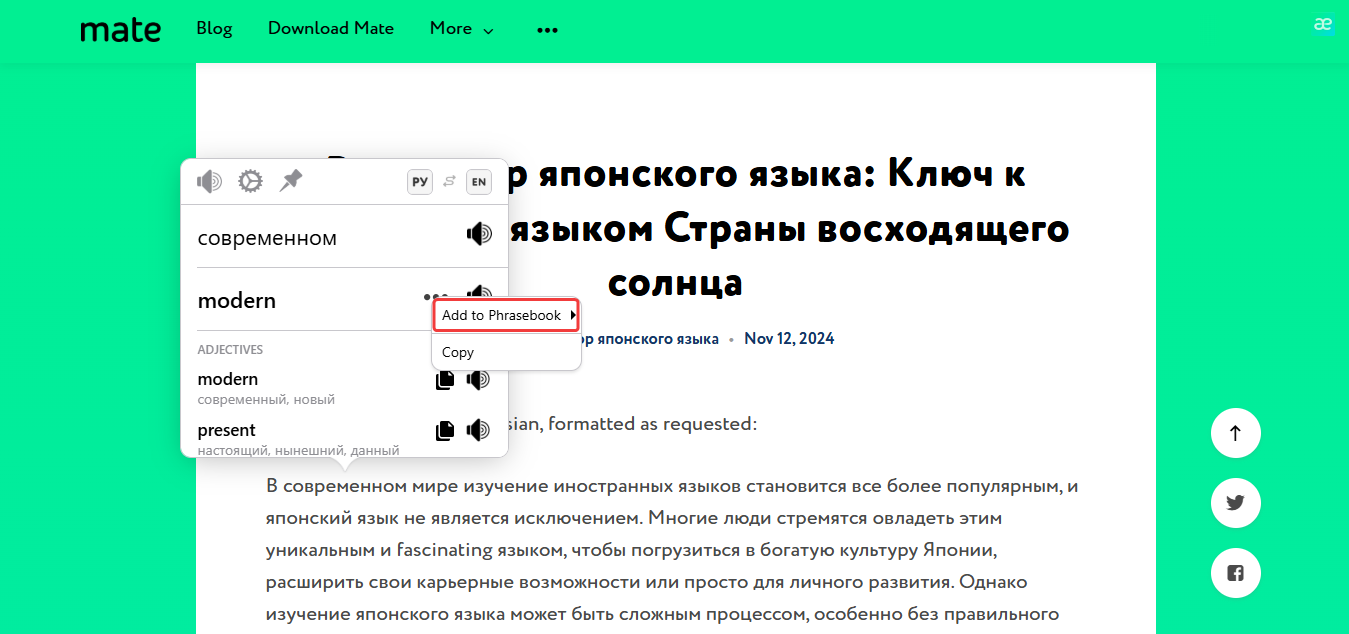Screen dimensions: 1349x634
Task: Copy the adjective 'present' translation
Action: pyautogui.click(x=445, y=431)
